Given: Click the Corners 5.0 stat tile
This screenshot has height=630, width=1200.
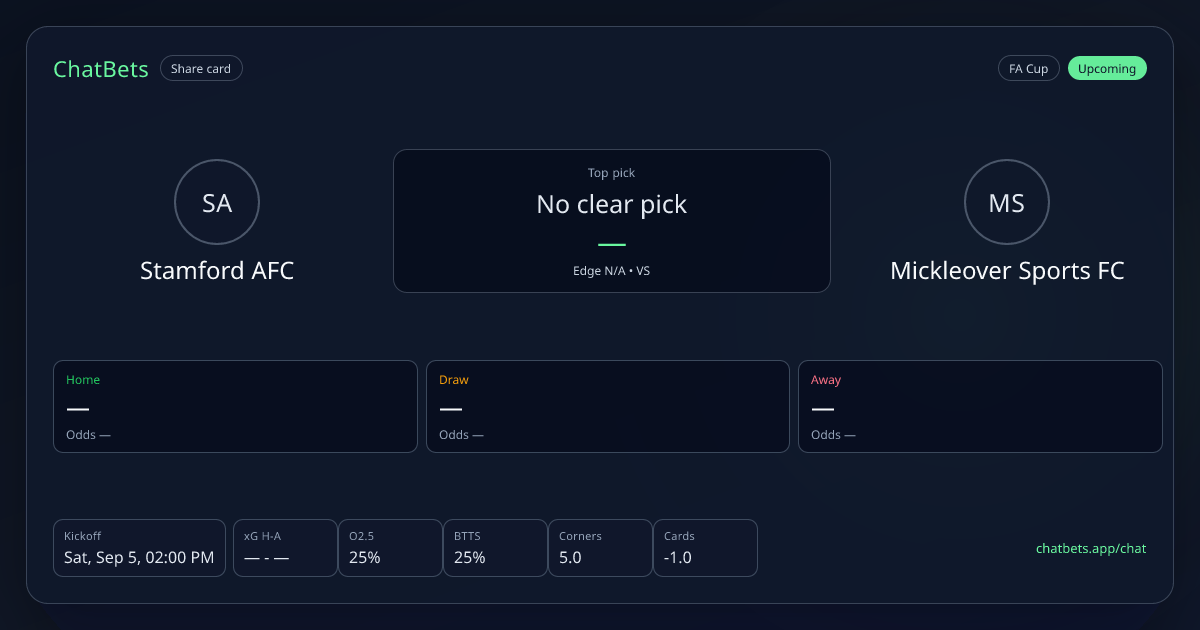Looking at the screenshot, I should (x=600, y=548).
